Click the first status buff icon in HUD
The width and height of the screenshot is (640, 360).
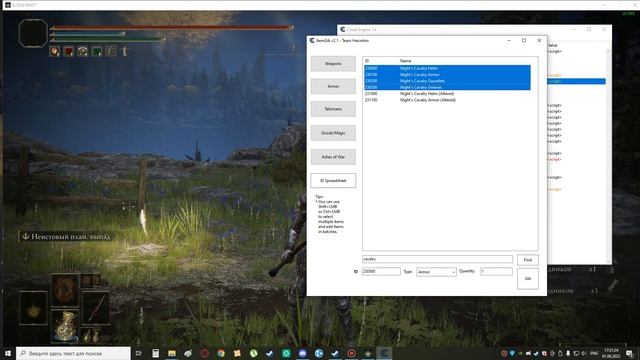point(55,51)
